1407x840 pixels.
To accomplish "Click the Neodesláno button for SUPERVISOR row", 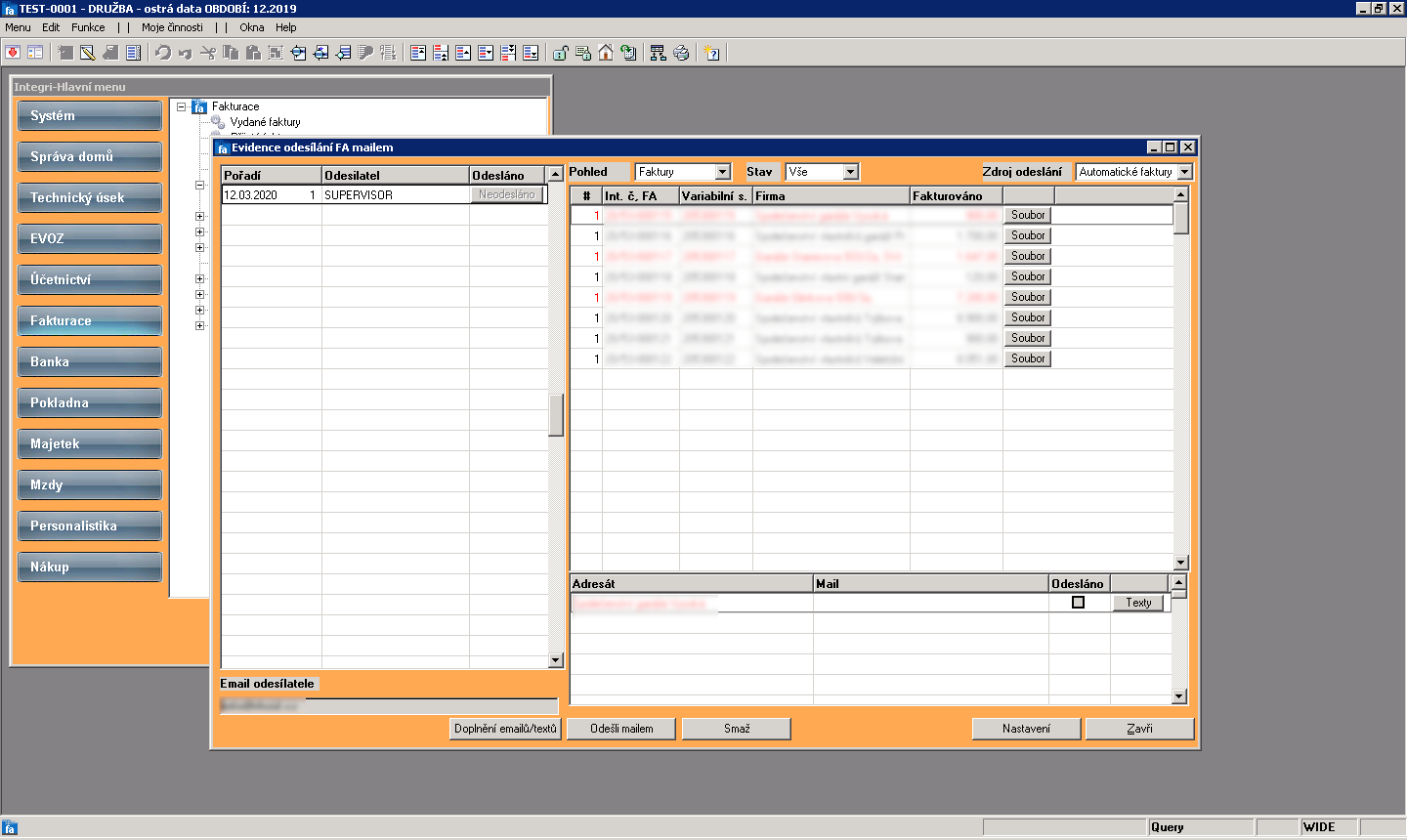I will (506, 195).
